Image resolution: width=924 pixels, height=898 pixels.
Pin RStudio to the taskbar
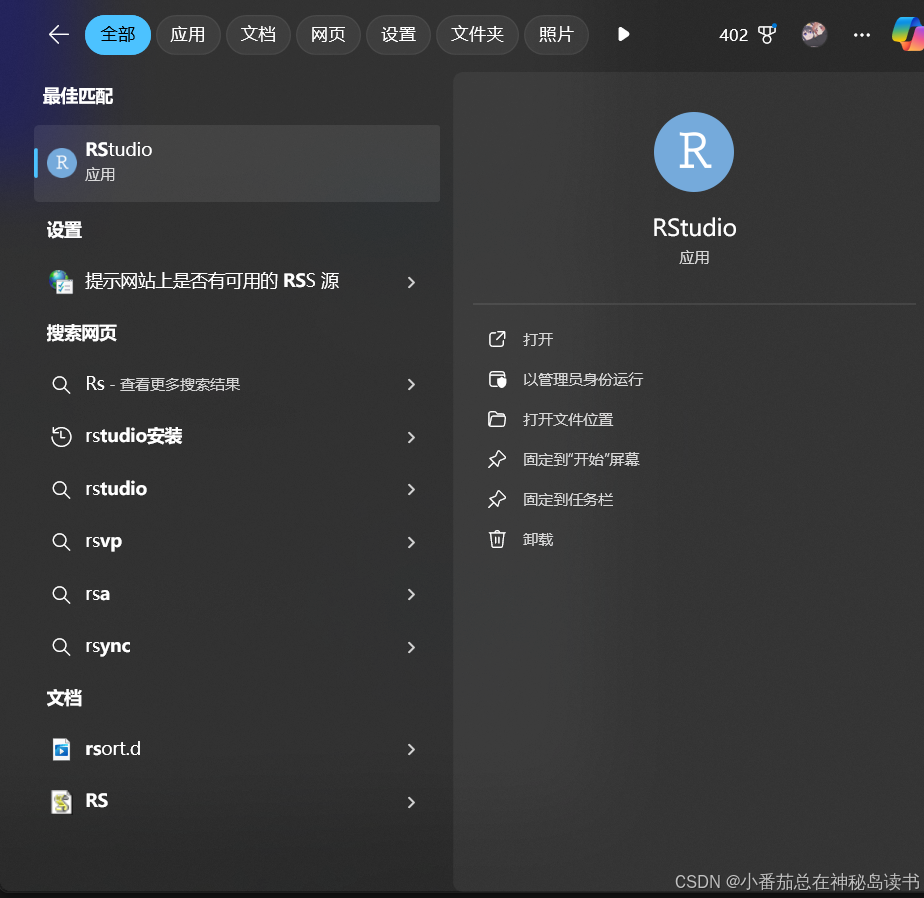(567, 499)
